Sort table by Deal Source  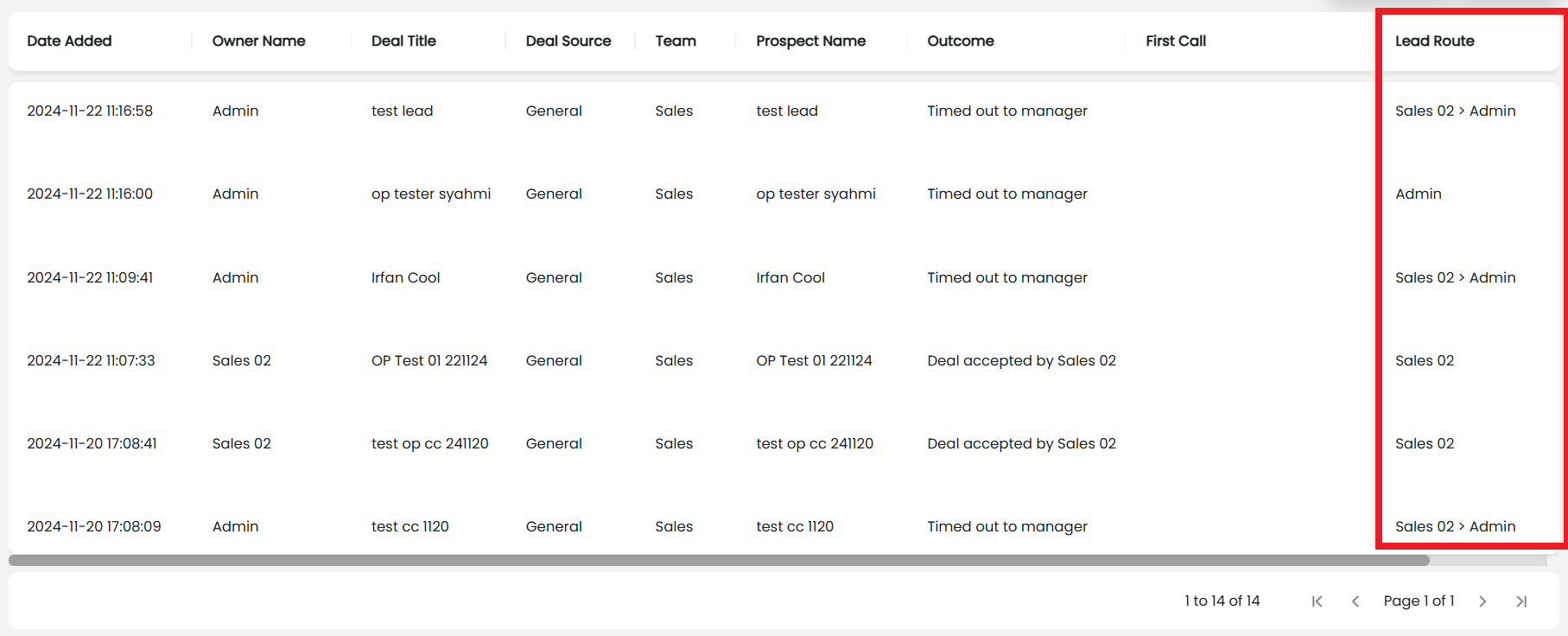coord(568,41)
